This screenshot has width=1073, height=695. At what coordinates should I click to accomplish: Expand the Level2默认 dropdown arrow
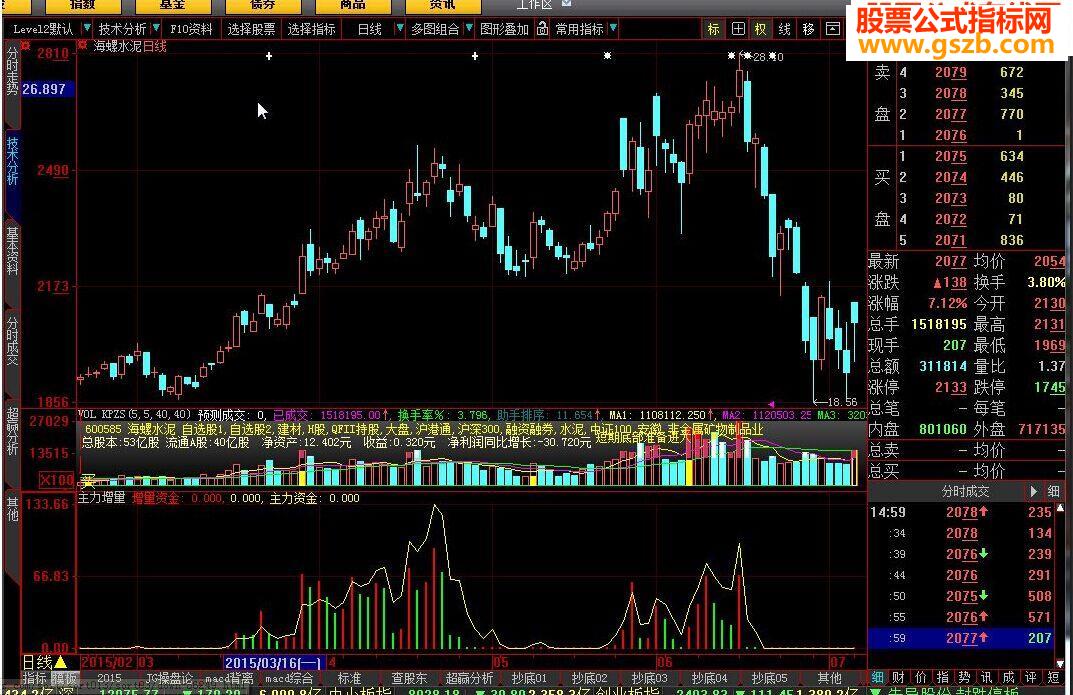(x=87, y=28)
